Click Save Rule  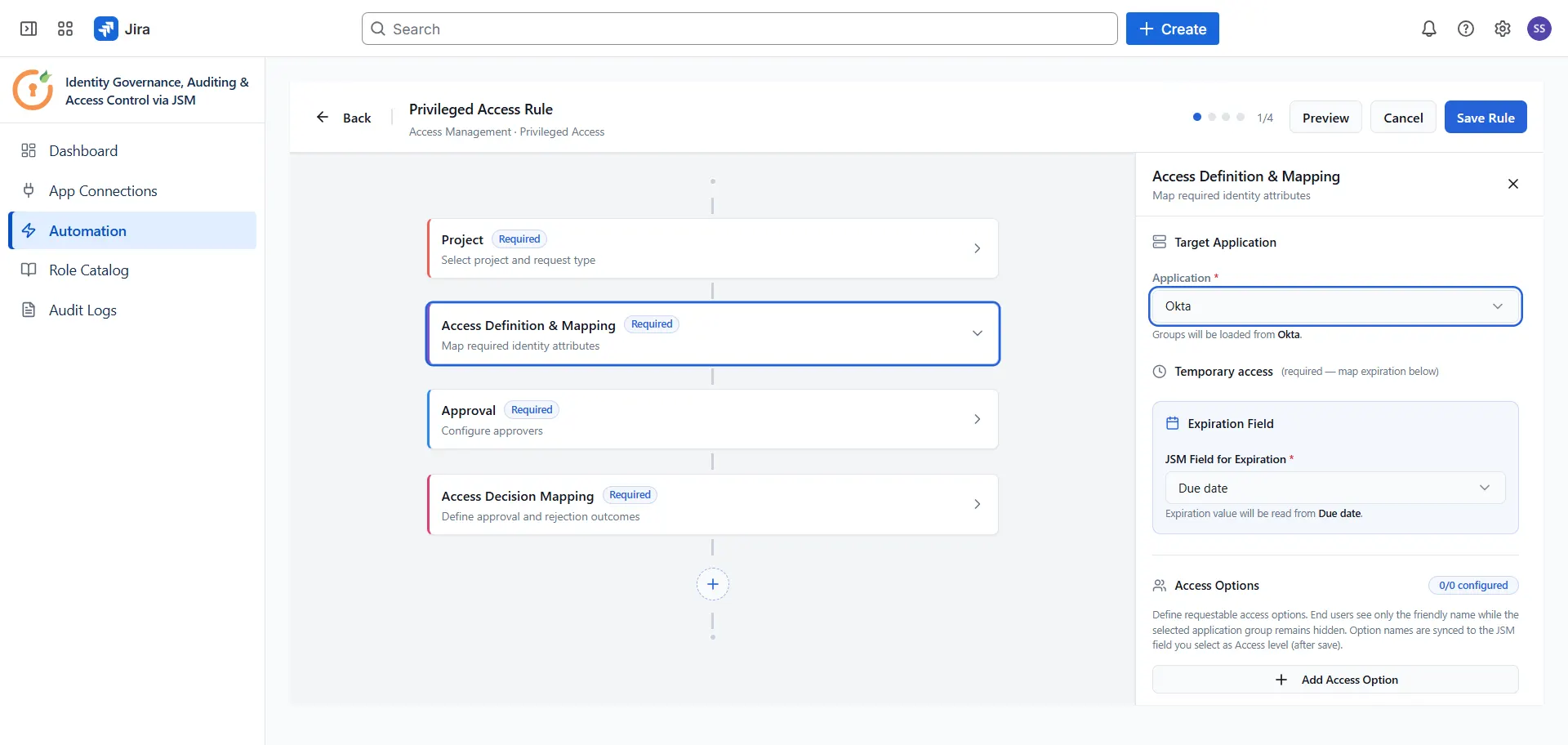1486,117
